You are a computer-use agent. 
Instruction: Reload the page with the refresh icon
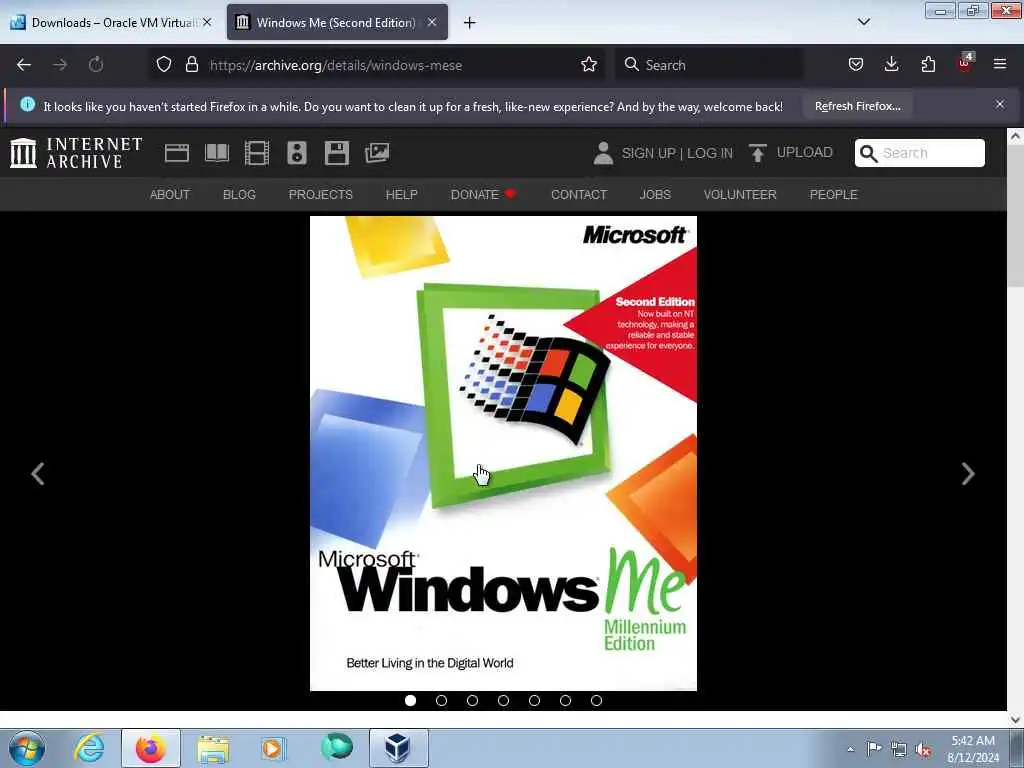pos(96,65)
